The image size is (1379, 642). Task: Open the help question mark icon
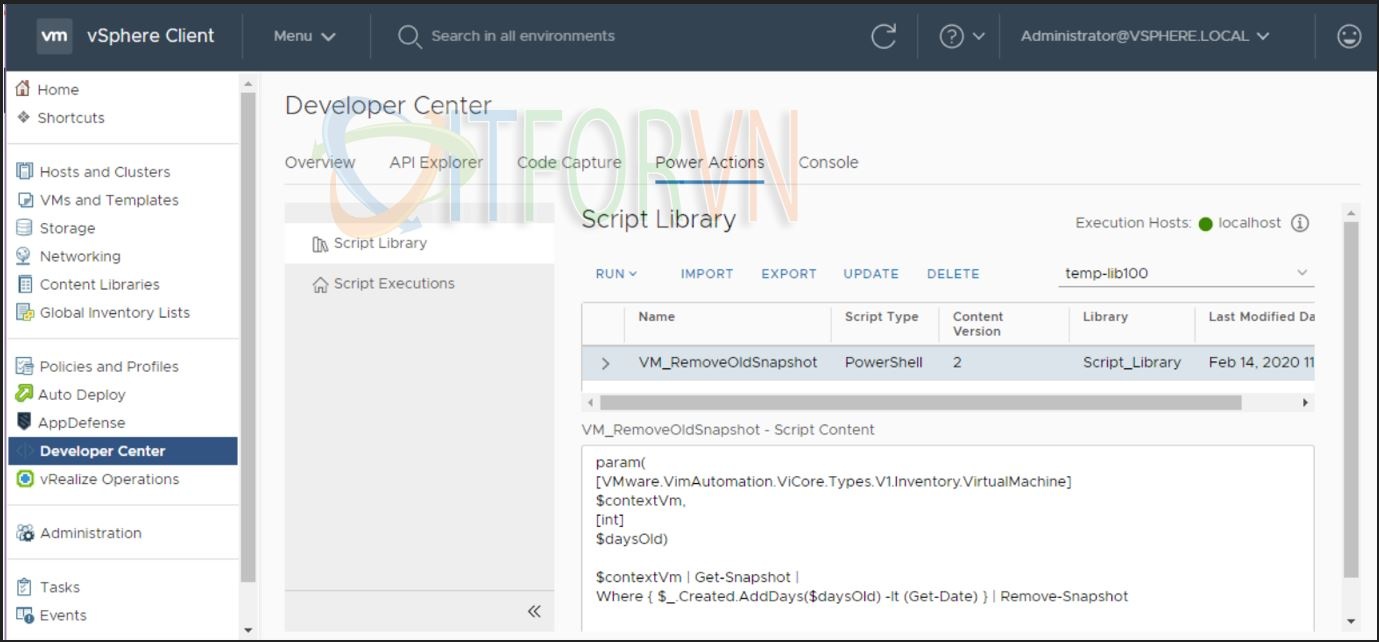[952, 36]
